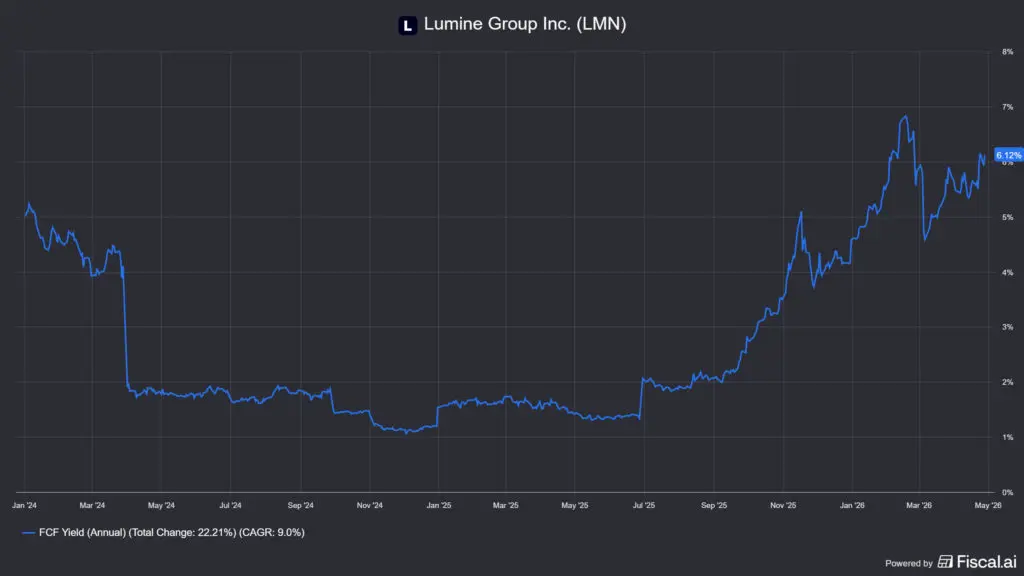1024x576 pixels.
Task: Click the Lumine Group Inc. (LMN) title
Action: (x=525, y=24)
